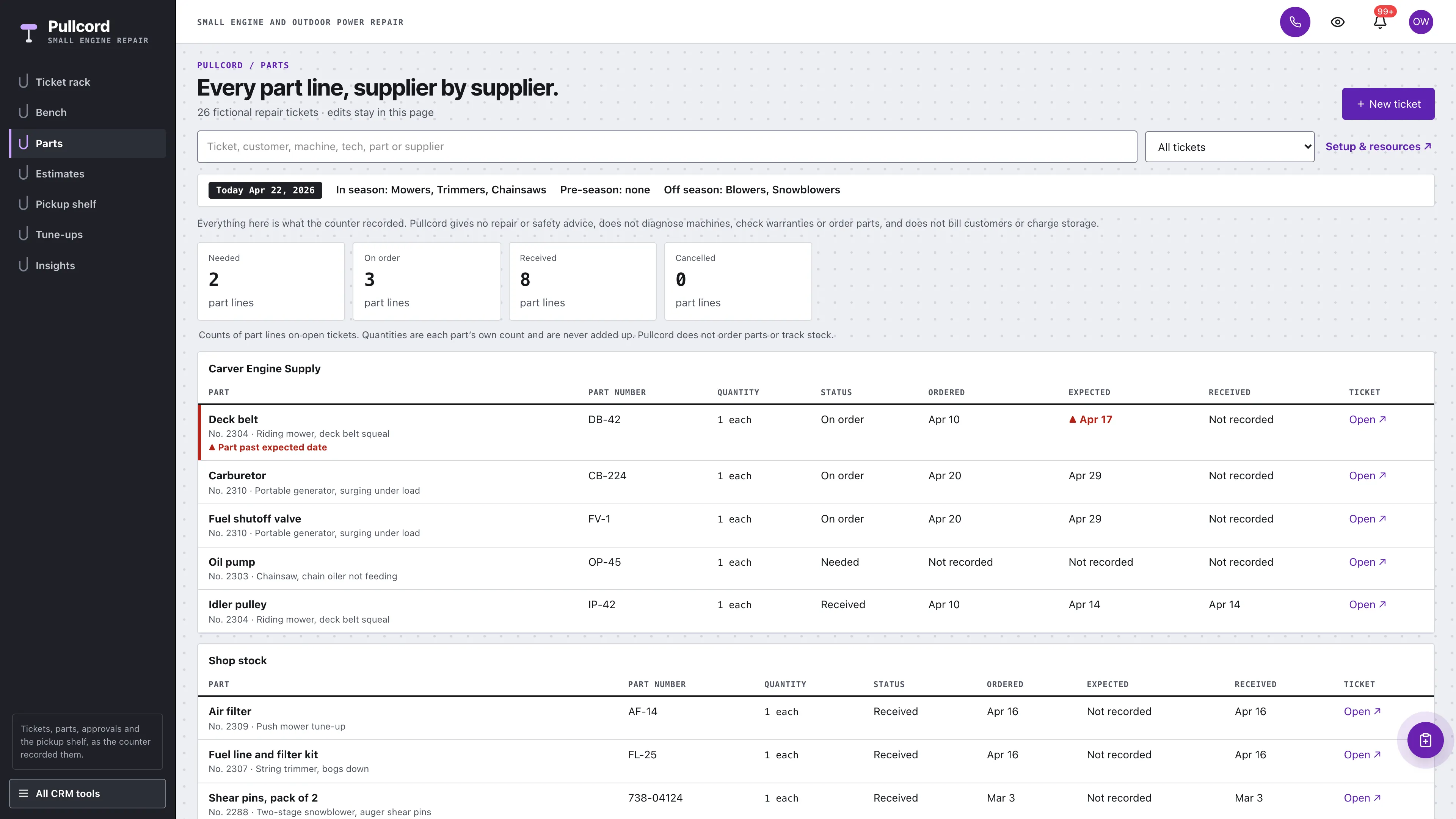Screen dimensions: 1456x819
Task: Open the ticket for Air filter
Action: 1362,711
